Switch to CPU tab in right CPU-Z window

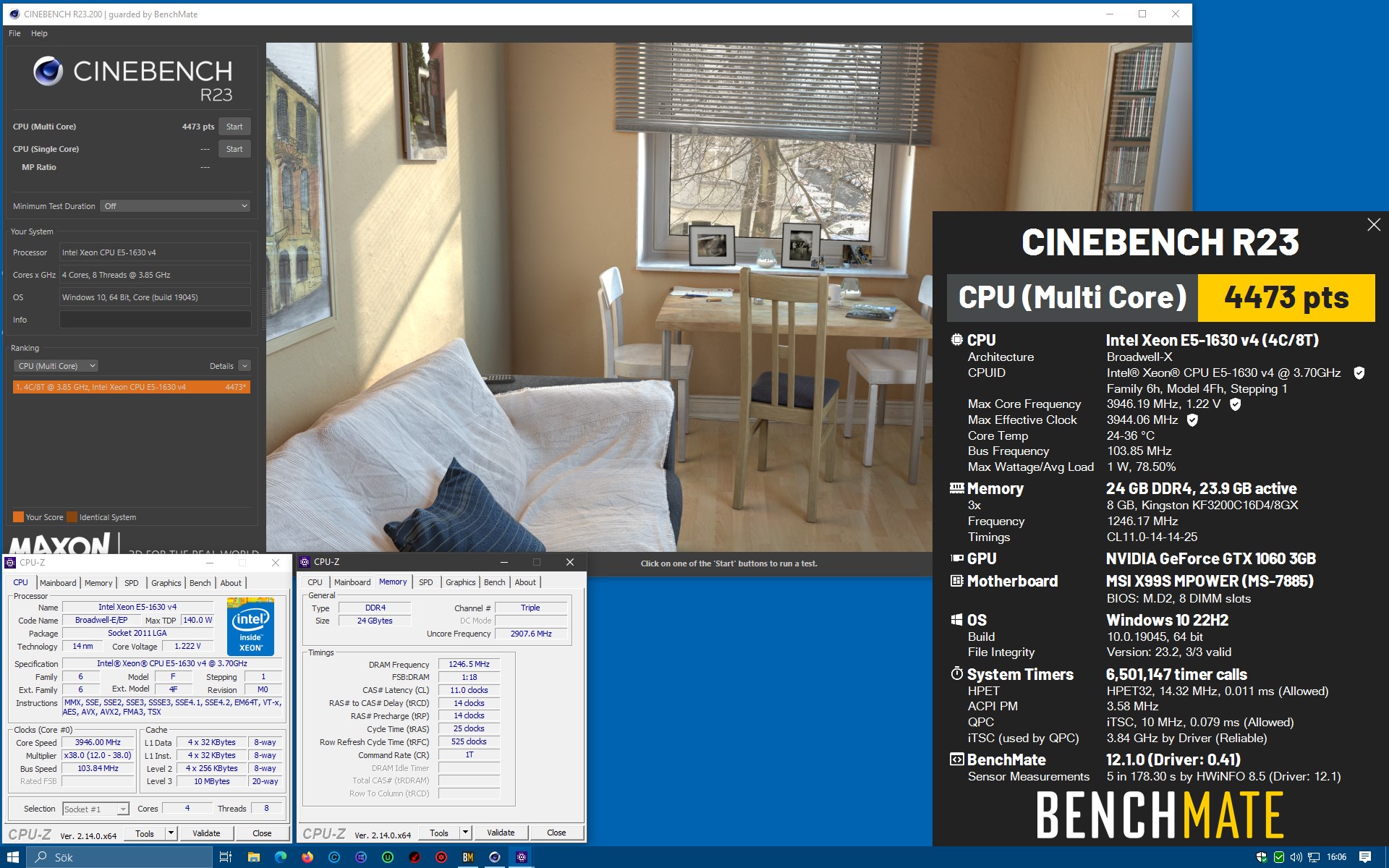[315, 582]
